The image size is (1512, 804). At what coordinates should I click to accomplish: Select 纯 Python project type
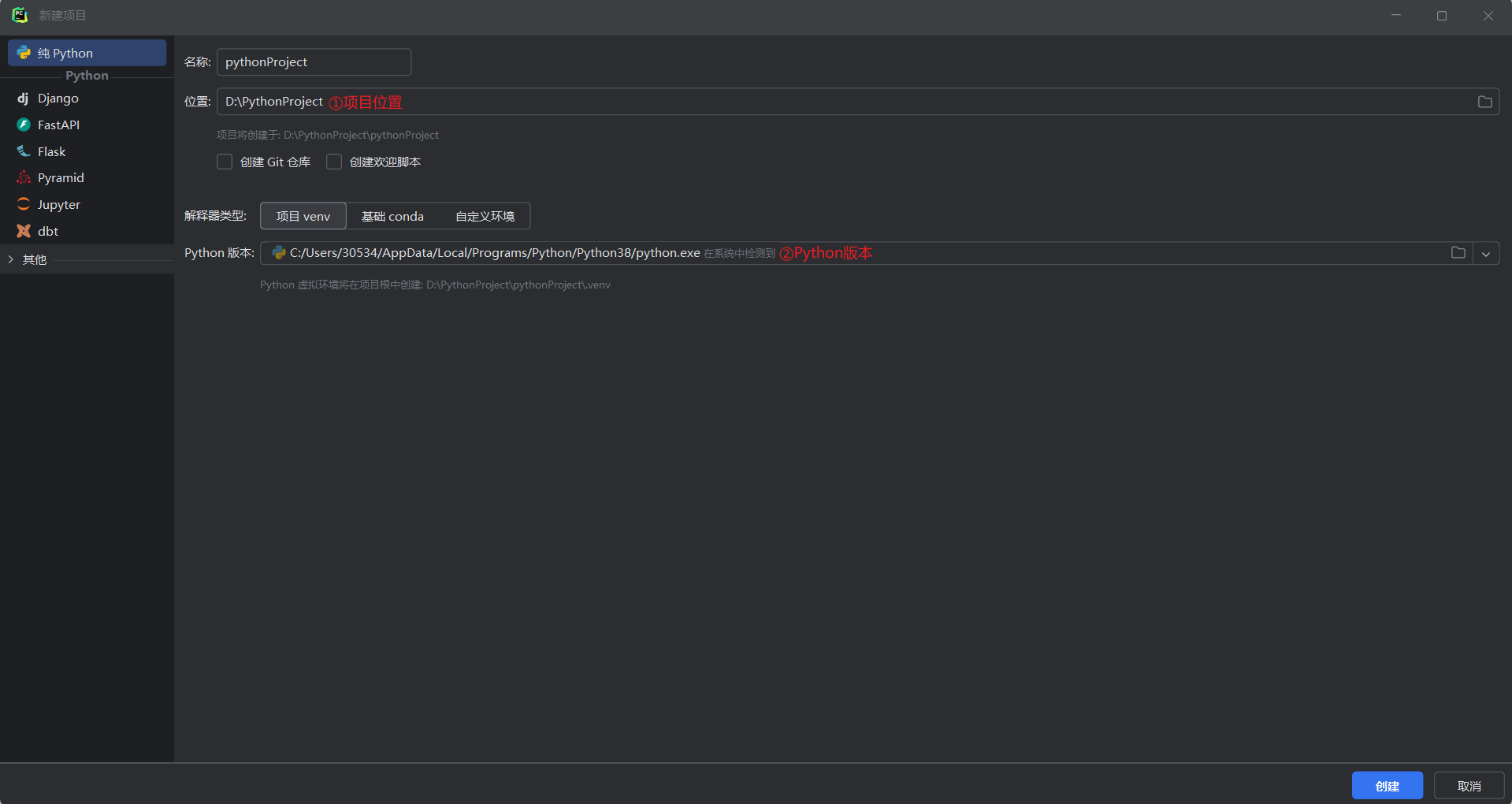pyautogui.click(x=87, y=53)
